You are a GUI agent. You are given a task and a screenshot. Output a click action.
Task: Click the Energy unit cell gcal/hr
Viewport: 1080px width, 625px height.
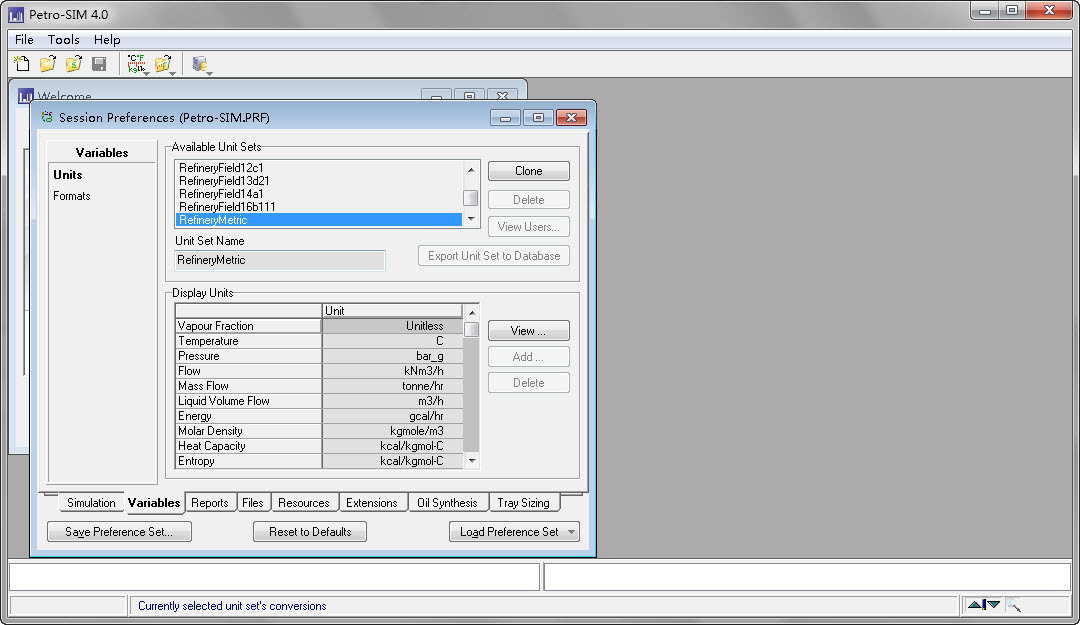point(392,416)
